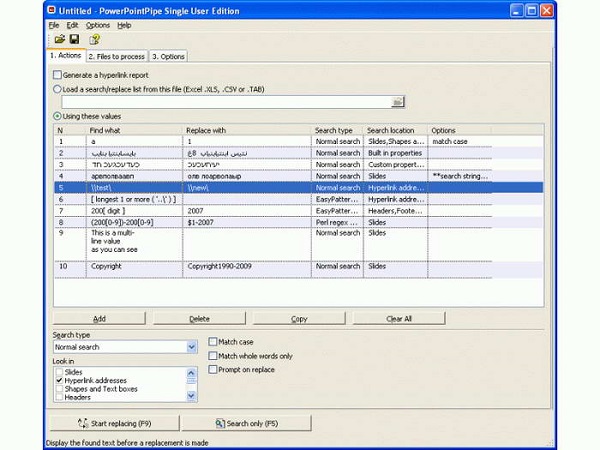Click Look in list scroll up arrow
Viewport: 600px width, 450px height.
pyautogui.click(x=191, y=372)
